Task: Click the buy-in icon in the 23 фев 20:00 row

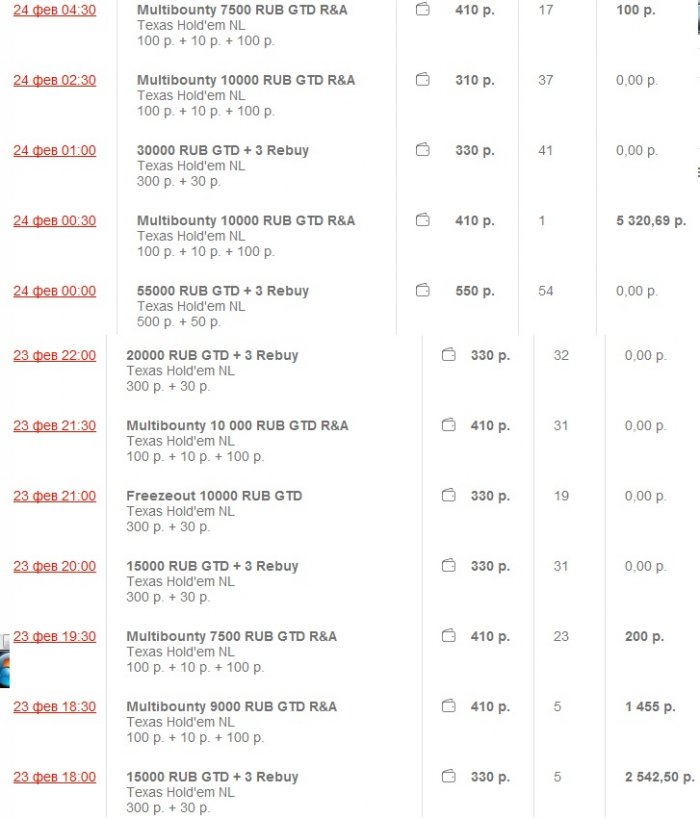Action: click(x=449, y=566)
